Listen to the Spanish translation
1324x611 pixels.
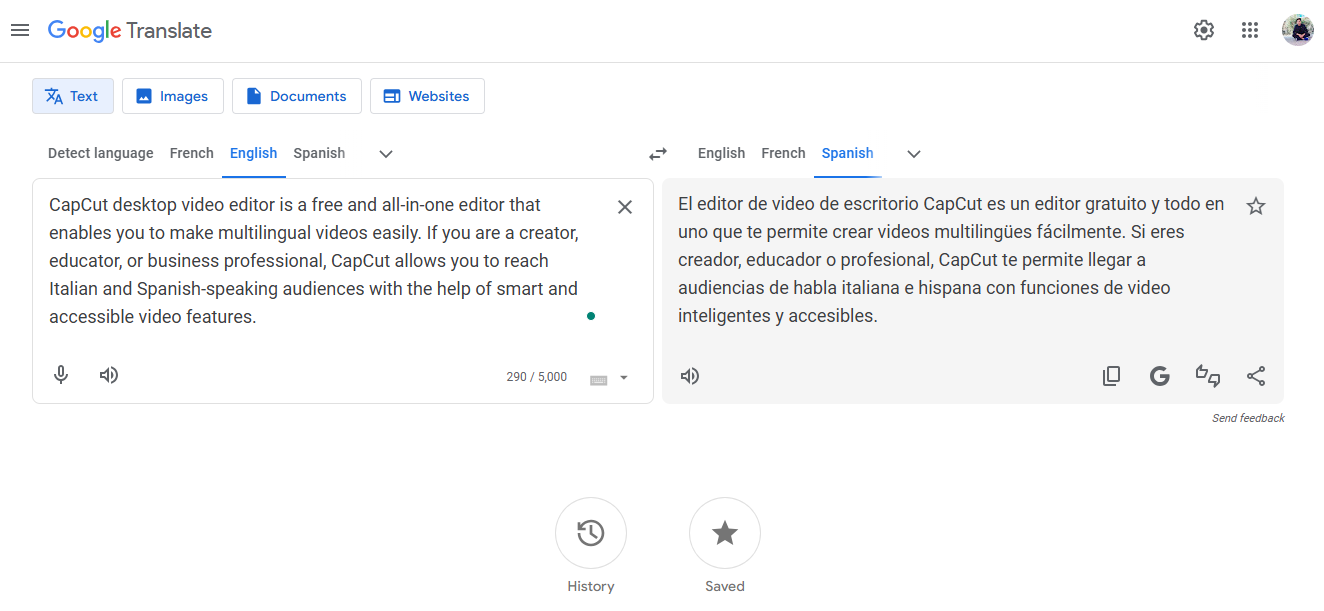tap(689, 375)
